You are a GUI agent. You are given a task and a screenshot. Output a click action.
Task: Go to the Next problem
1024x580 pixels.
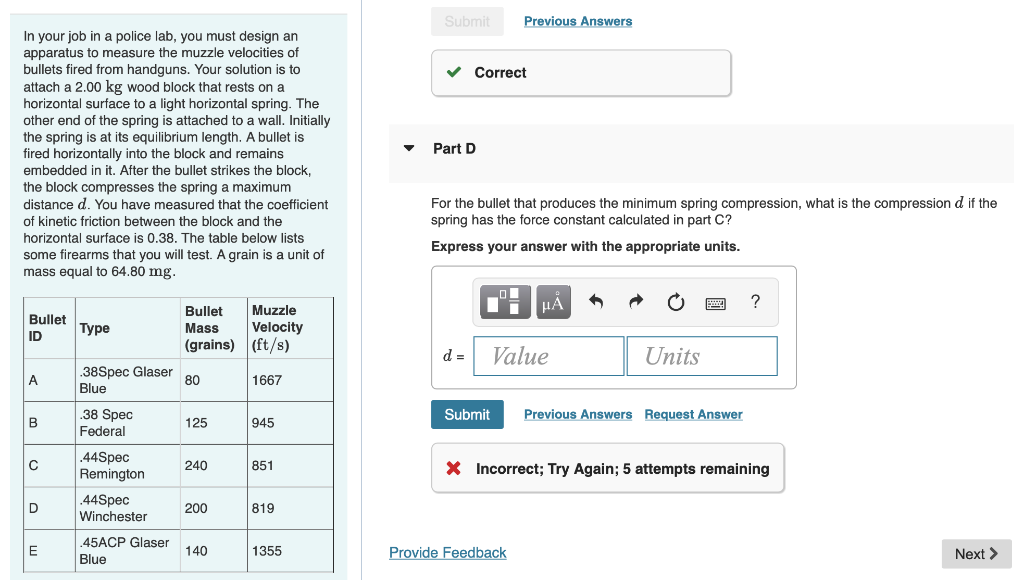pyautogui.click(x=976, y=554)
